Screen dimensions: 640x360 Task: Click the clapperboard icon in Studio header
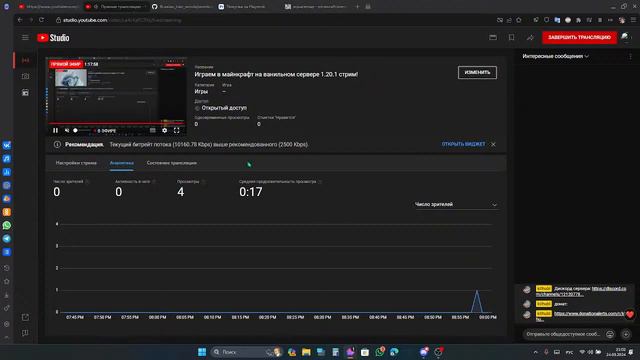point(493,38)
